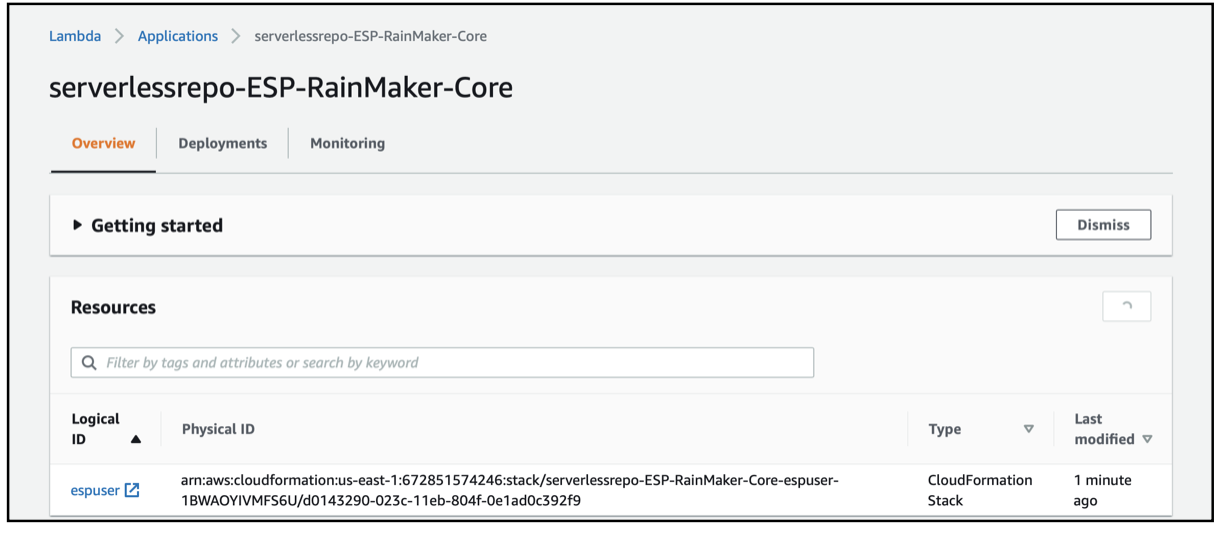
Task: Open the external link icon beside espuser
Action: click(132, 490)
